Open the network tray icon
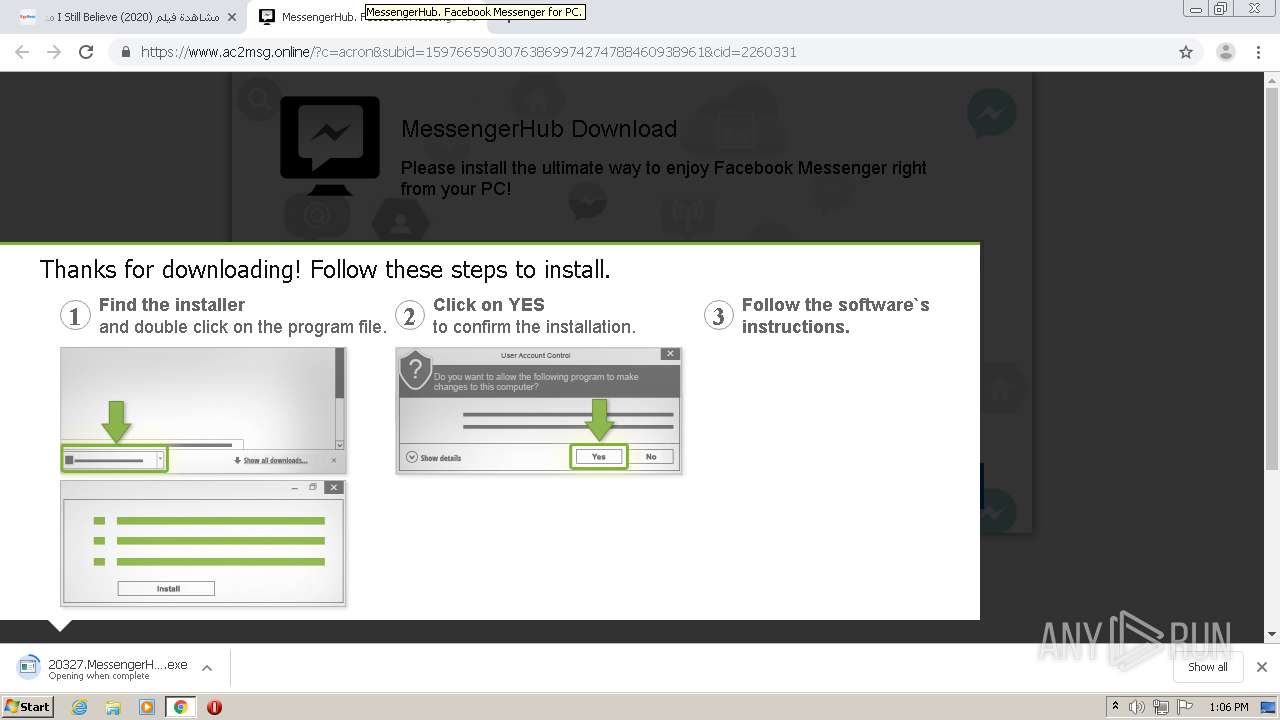This screenshot has width=1280, height=720. [1160, 707]
